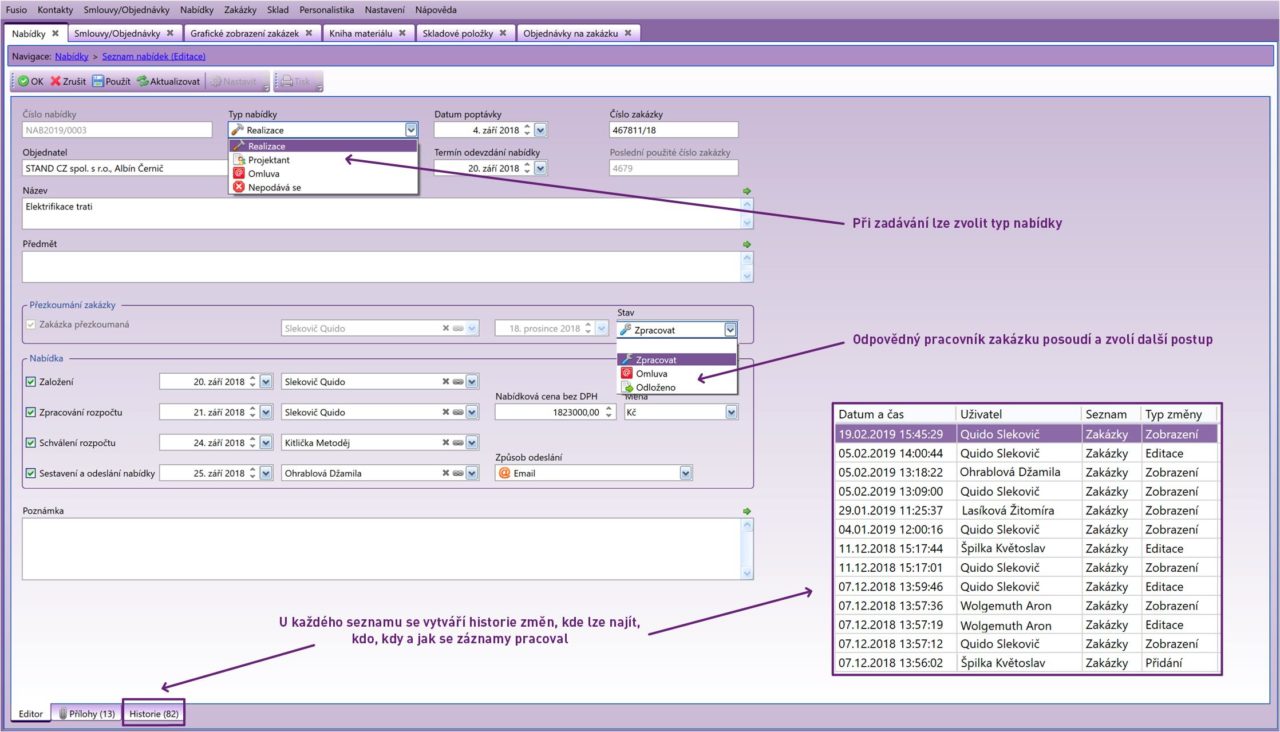Screen dimensions: 1280x732
Task: Switch to the Editor tab
Action: pyautogui.click(x=31, y=714)
